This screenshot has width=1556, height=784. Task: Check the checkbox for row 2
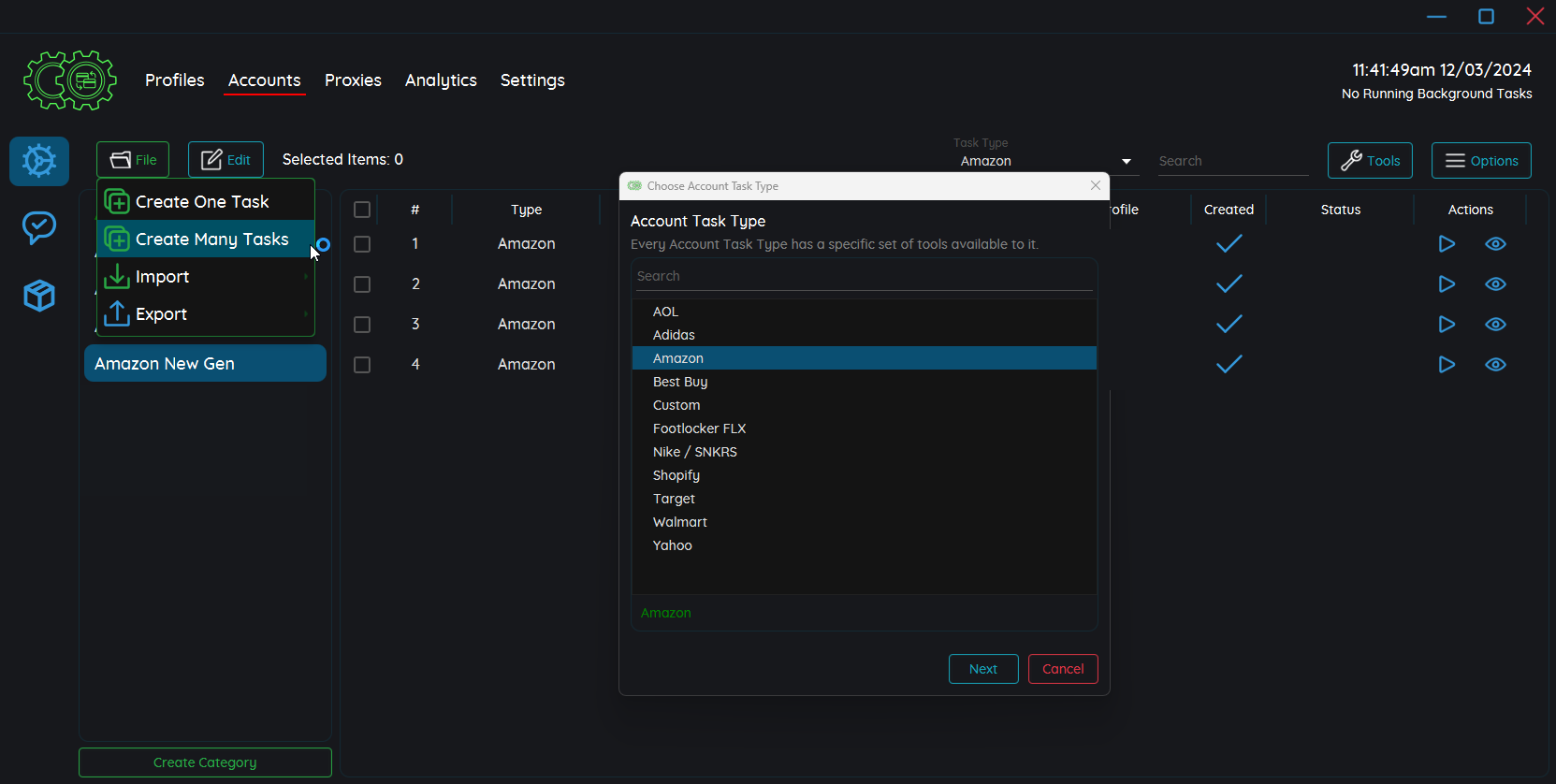pyautogui.click(x=362, y=284)
